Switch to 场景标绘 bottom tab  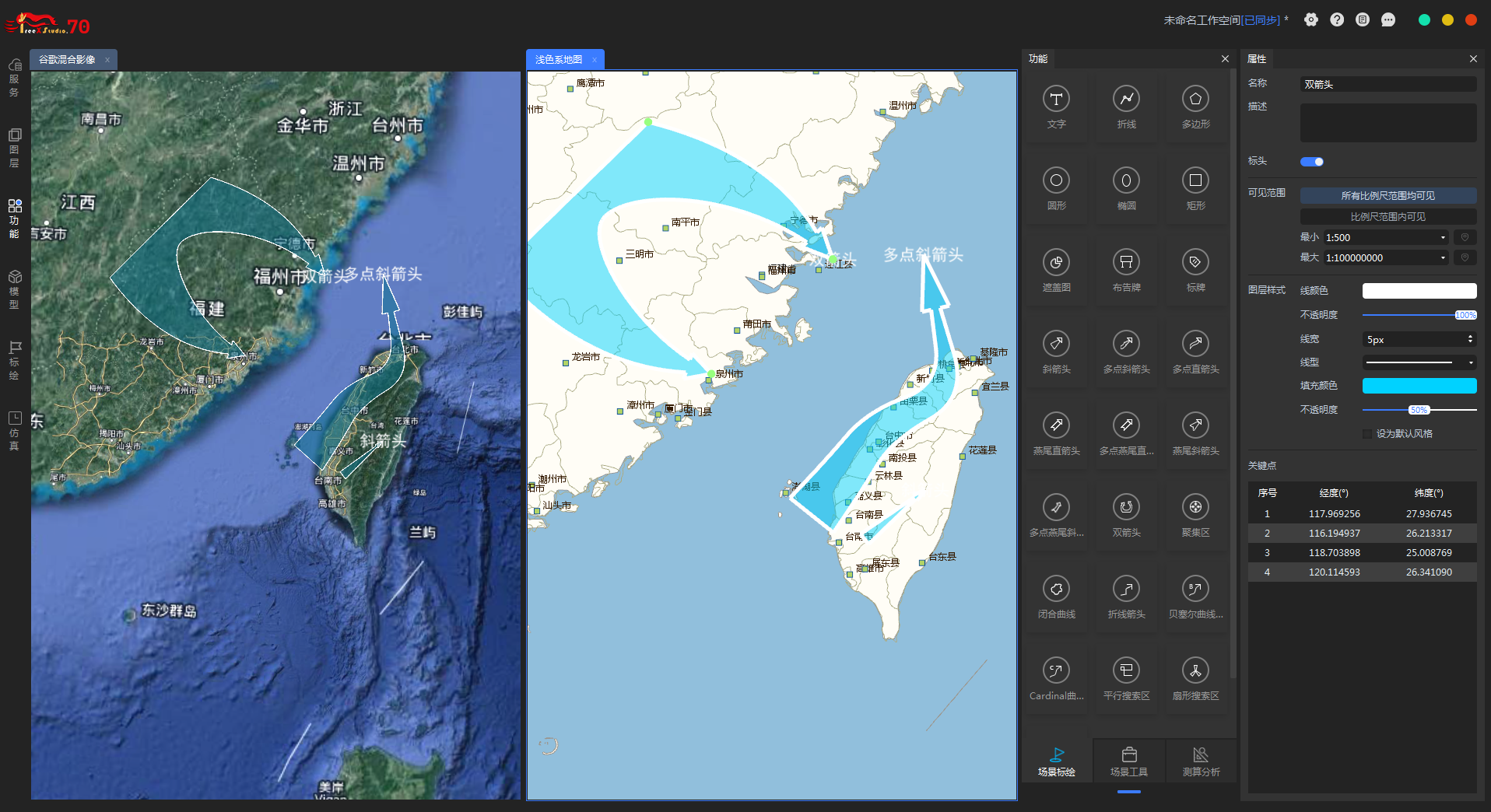tap(1057, 762)
